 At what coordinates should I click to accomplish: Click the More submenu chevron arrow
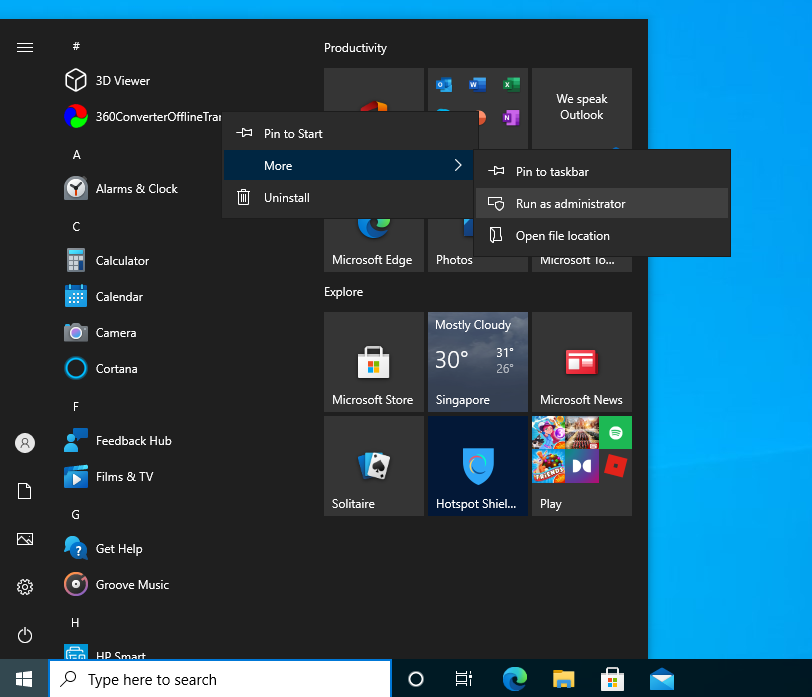pyautogui.click(x=458, y=166)
